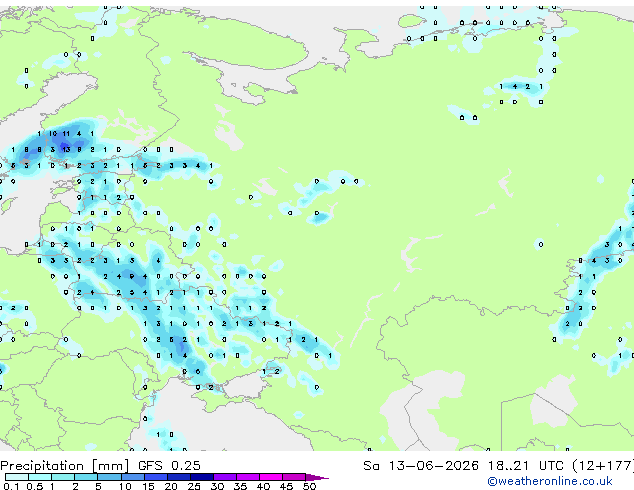This screenshot has height=490, width=634.
Task: Select the 'GFS 0.25' model label
Action: (x=169, y=466)
